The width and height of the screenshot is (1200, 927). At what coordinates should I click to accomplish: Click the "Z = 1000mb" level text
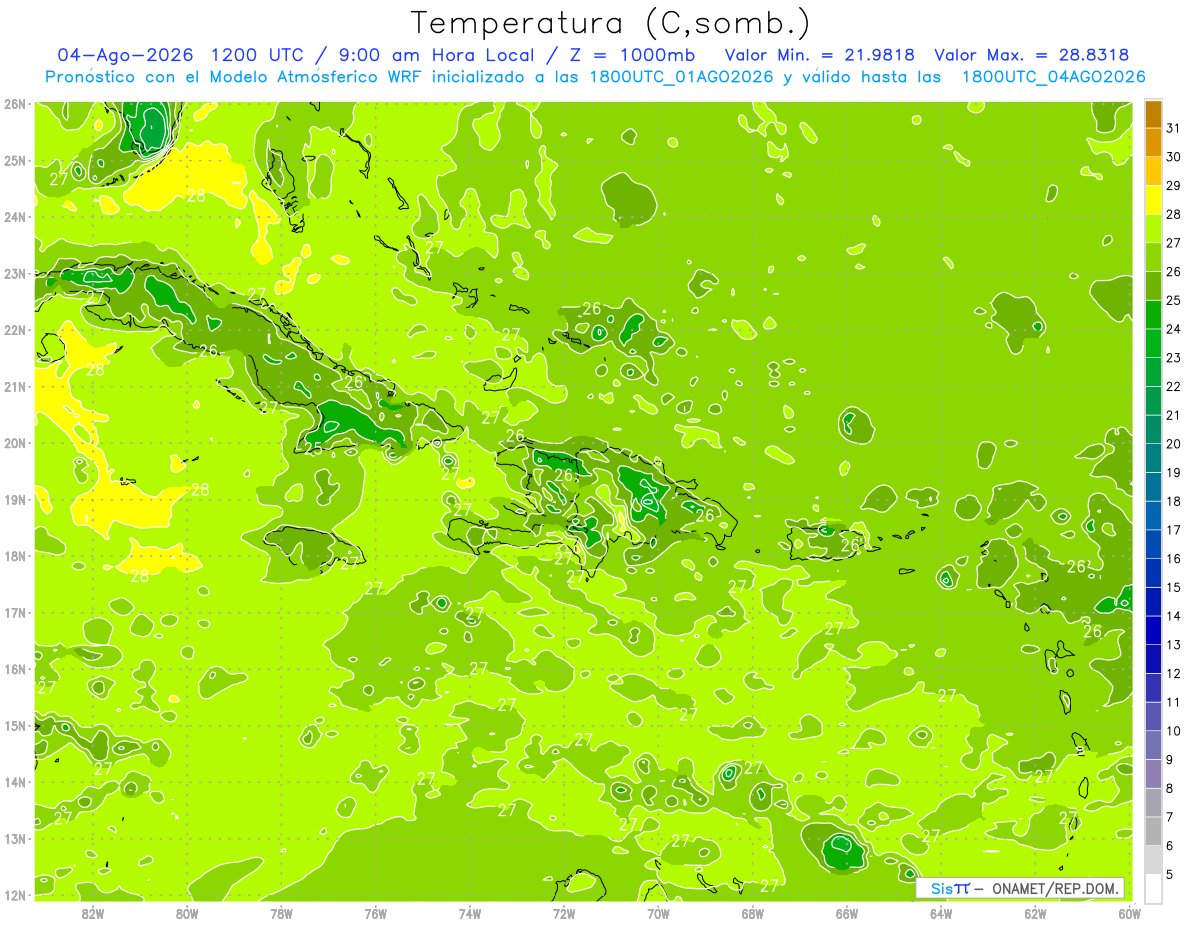pos(631,55)
